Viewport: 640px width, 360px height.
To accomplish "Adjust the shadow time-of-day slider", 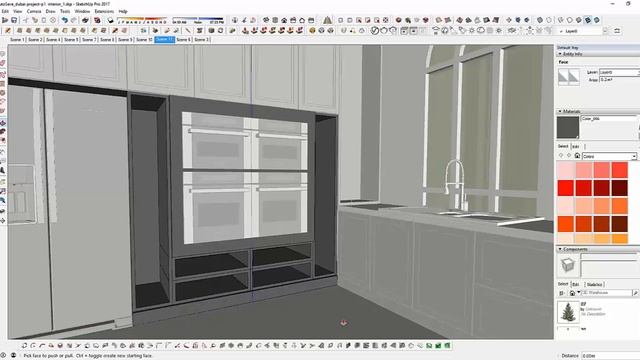I will pyautogui.click(x=198, y=20).
